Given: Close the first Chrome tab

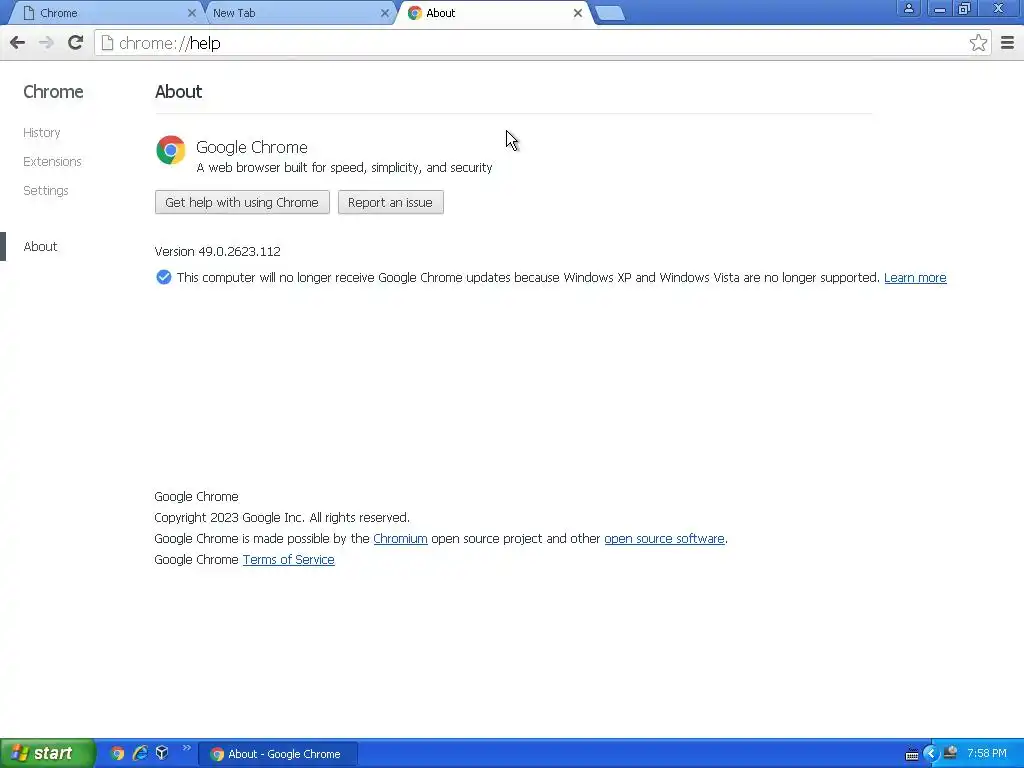Looking at the screenshot, I should (x=191, y=13).
